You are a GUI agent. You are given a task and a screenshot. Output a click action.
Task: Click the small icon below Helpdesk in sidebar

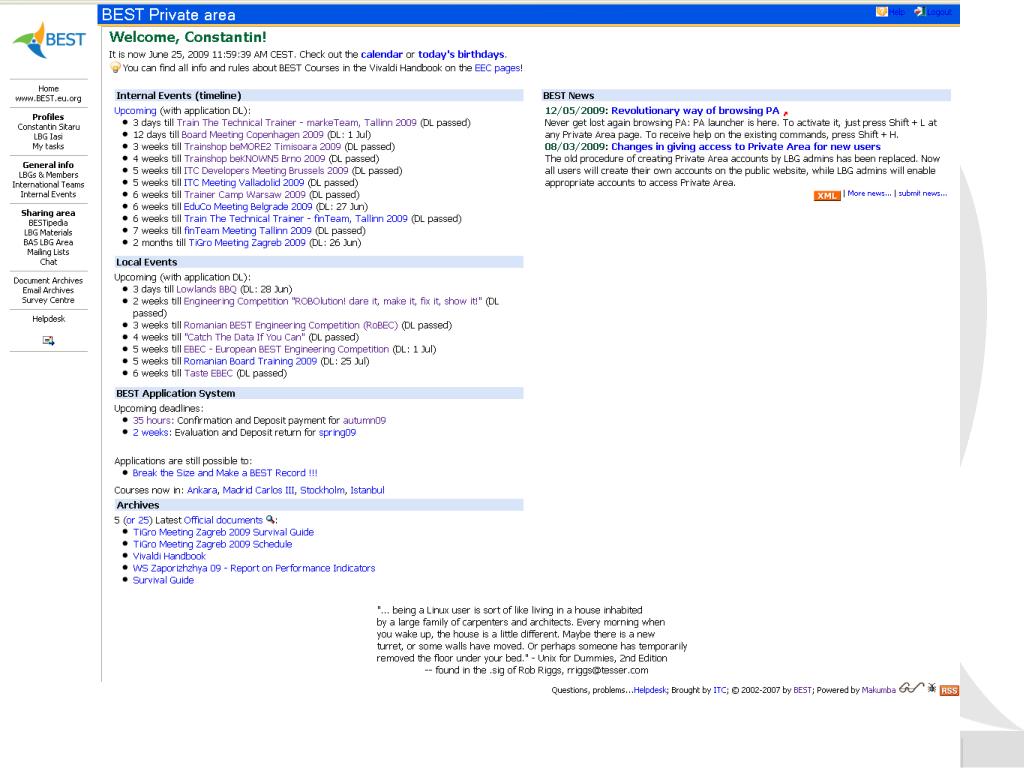(48, 340)
